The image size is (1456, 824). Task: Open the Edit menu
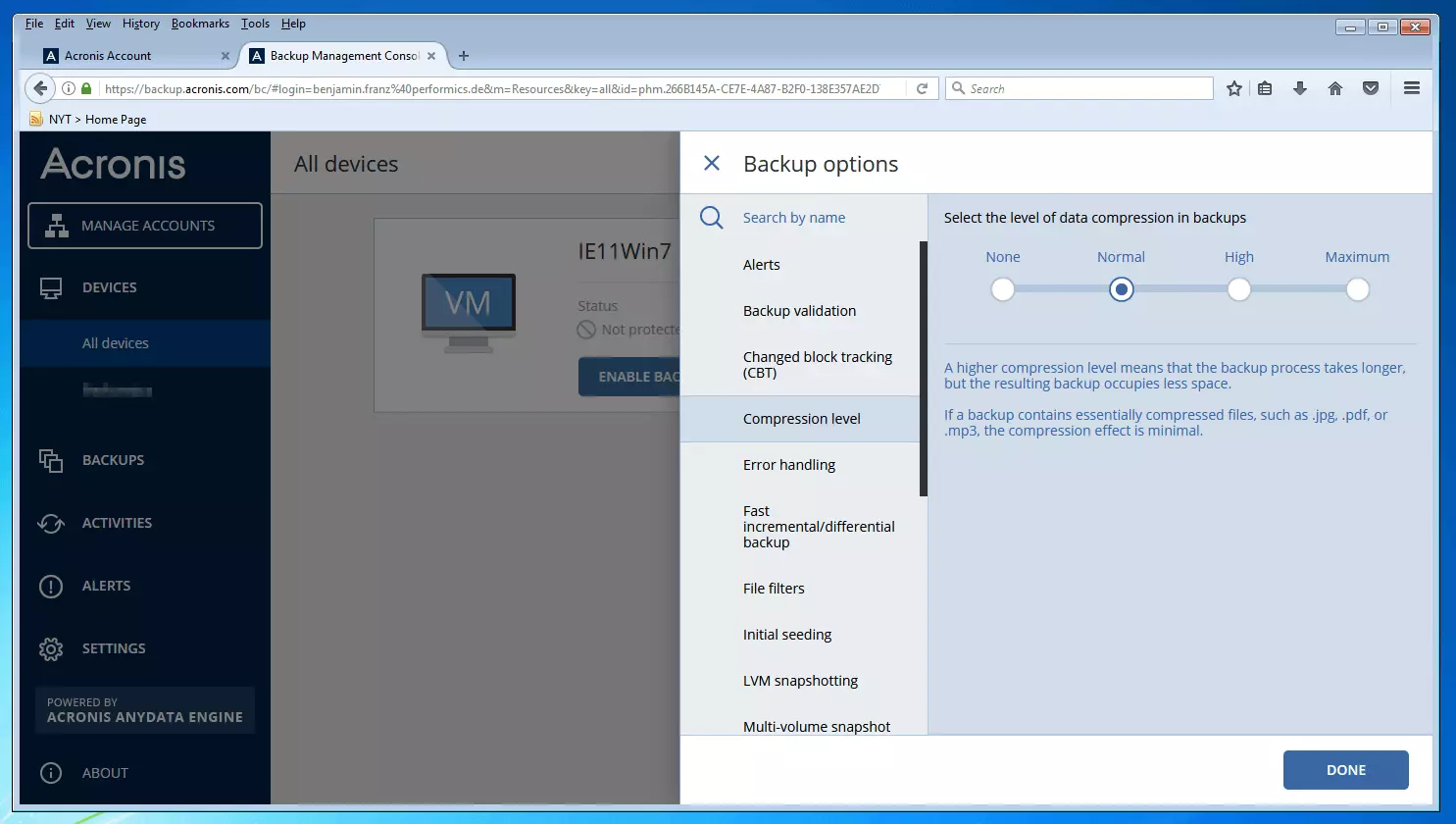pyautogui.click(x=65, y=24)
